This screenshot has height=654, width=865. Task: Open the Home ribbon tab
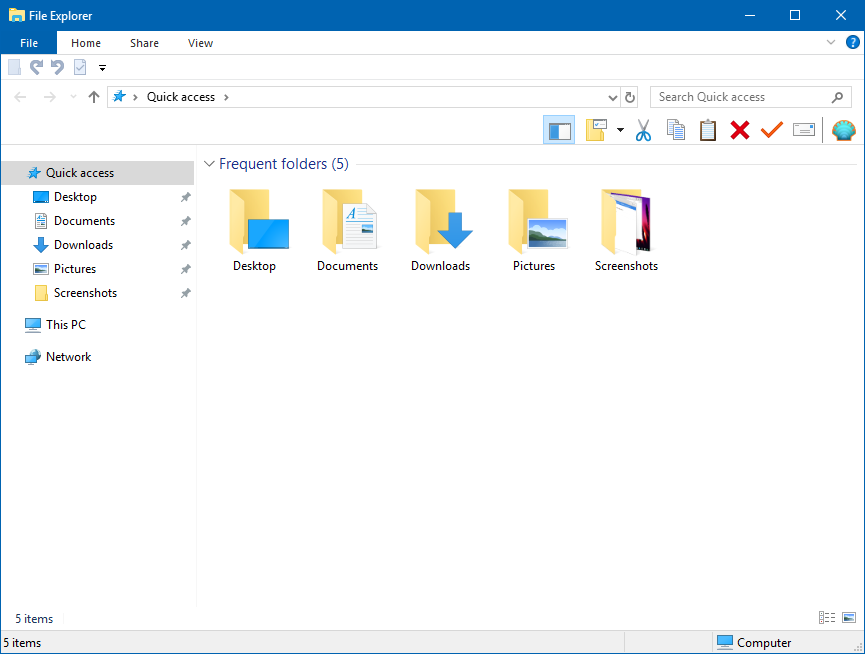pos(85,43)
